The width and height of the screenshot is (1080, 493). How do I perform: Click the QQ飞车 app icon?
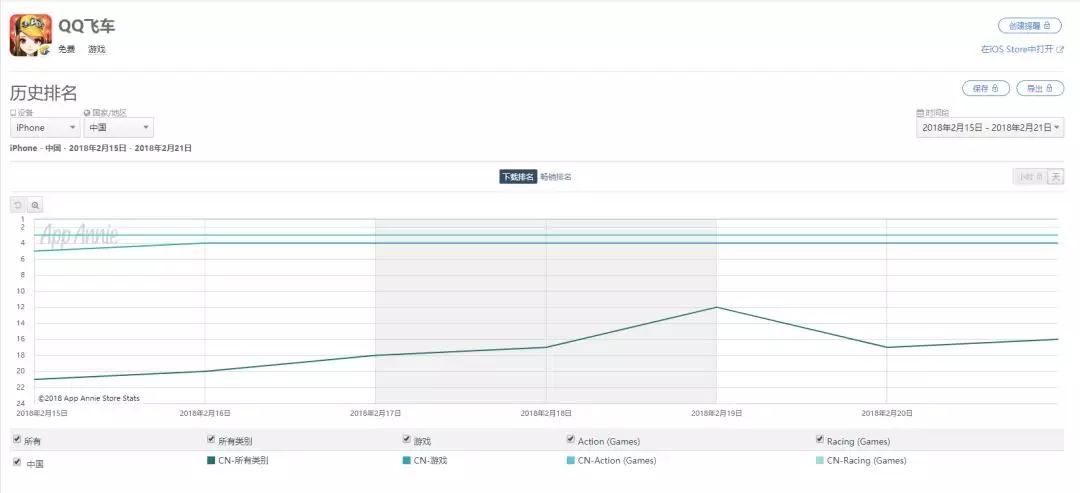click(x=31, y=35)
